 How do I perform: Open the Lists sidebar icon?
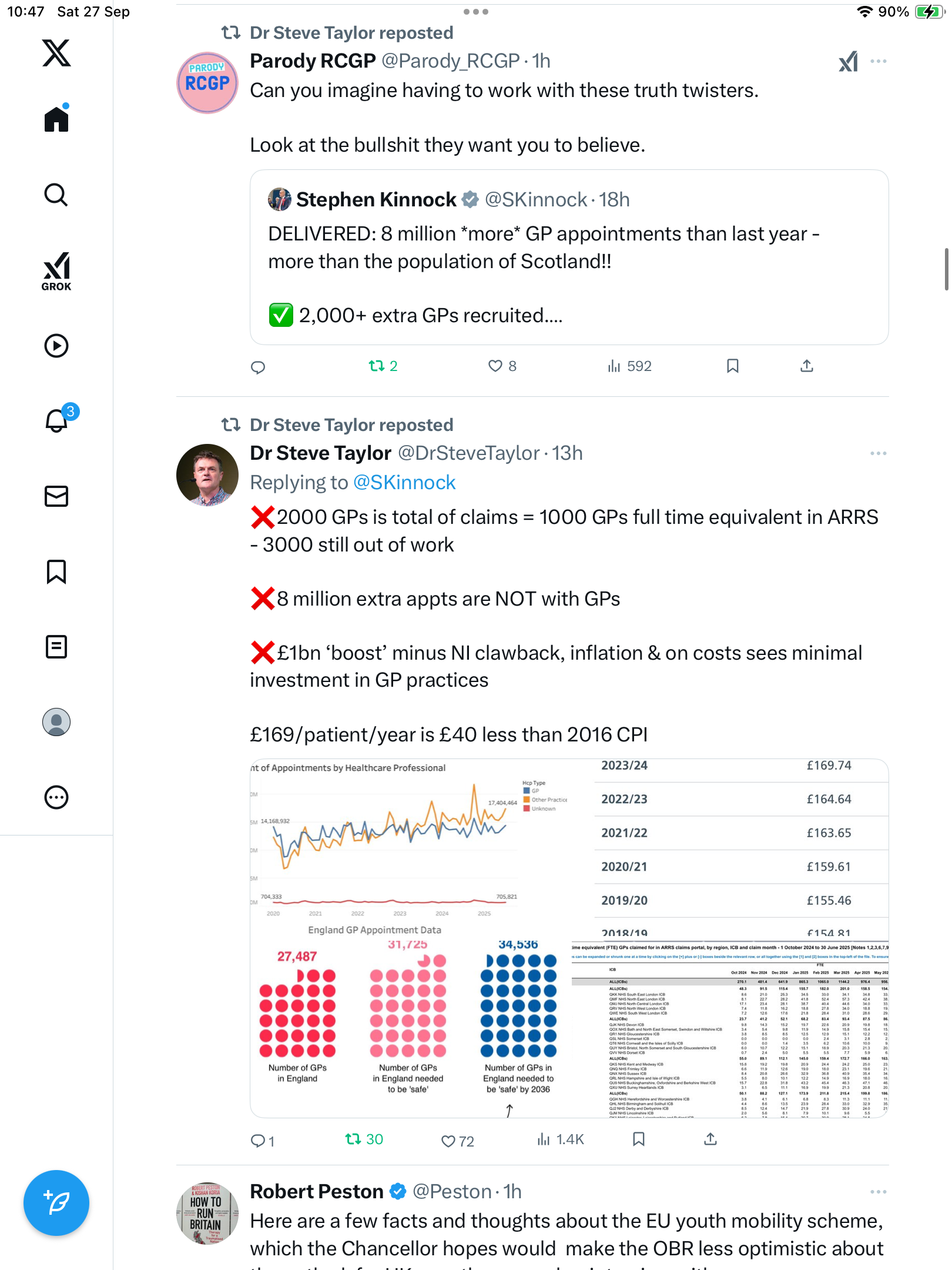pyautogui.click(x=56, y=647)
